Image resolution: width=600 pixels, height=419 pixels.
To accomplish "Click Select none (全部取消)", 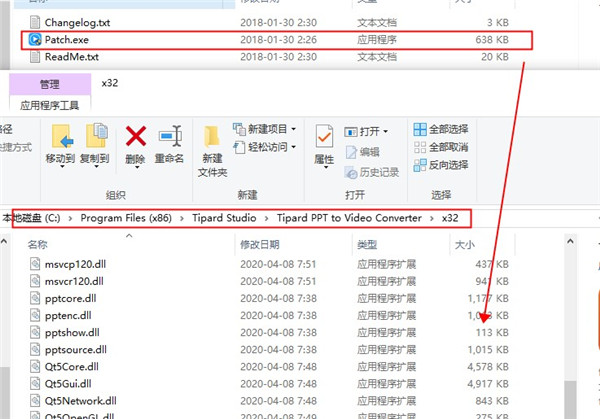I will click(441, 147).
